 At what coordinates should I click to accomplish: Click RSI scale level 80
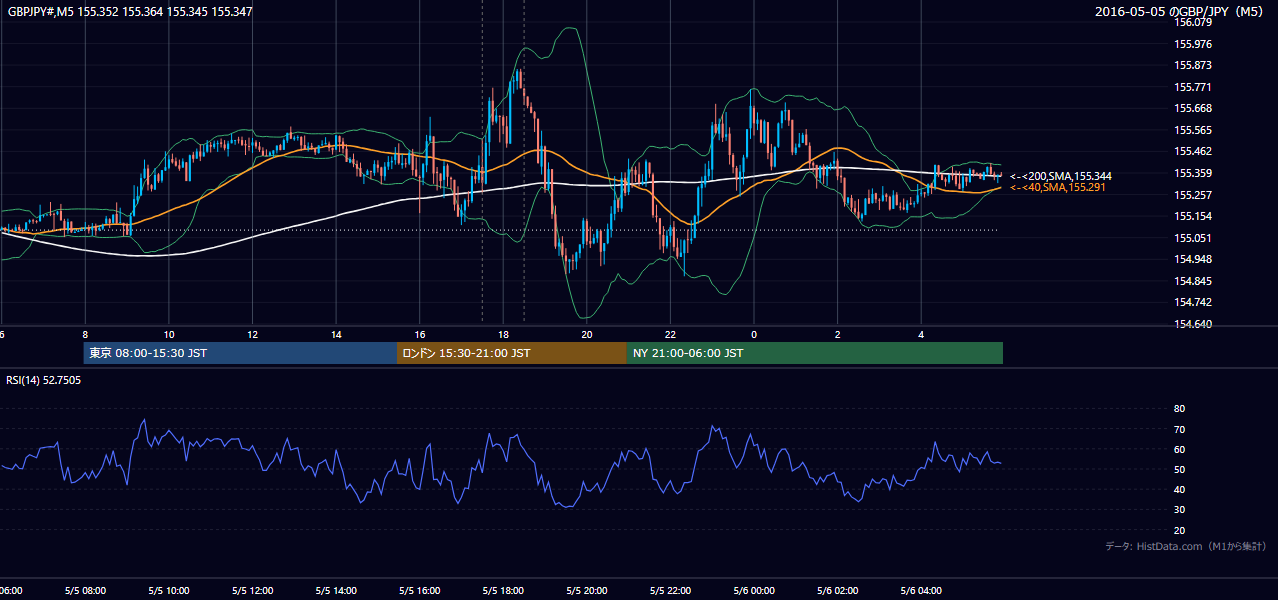coord(1179,409)
